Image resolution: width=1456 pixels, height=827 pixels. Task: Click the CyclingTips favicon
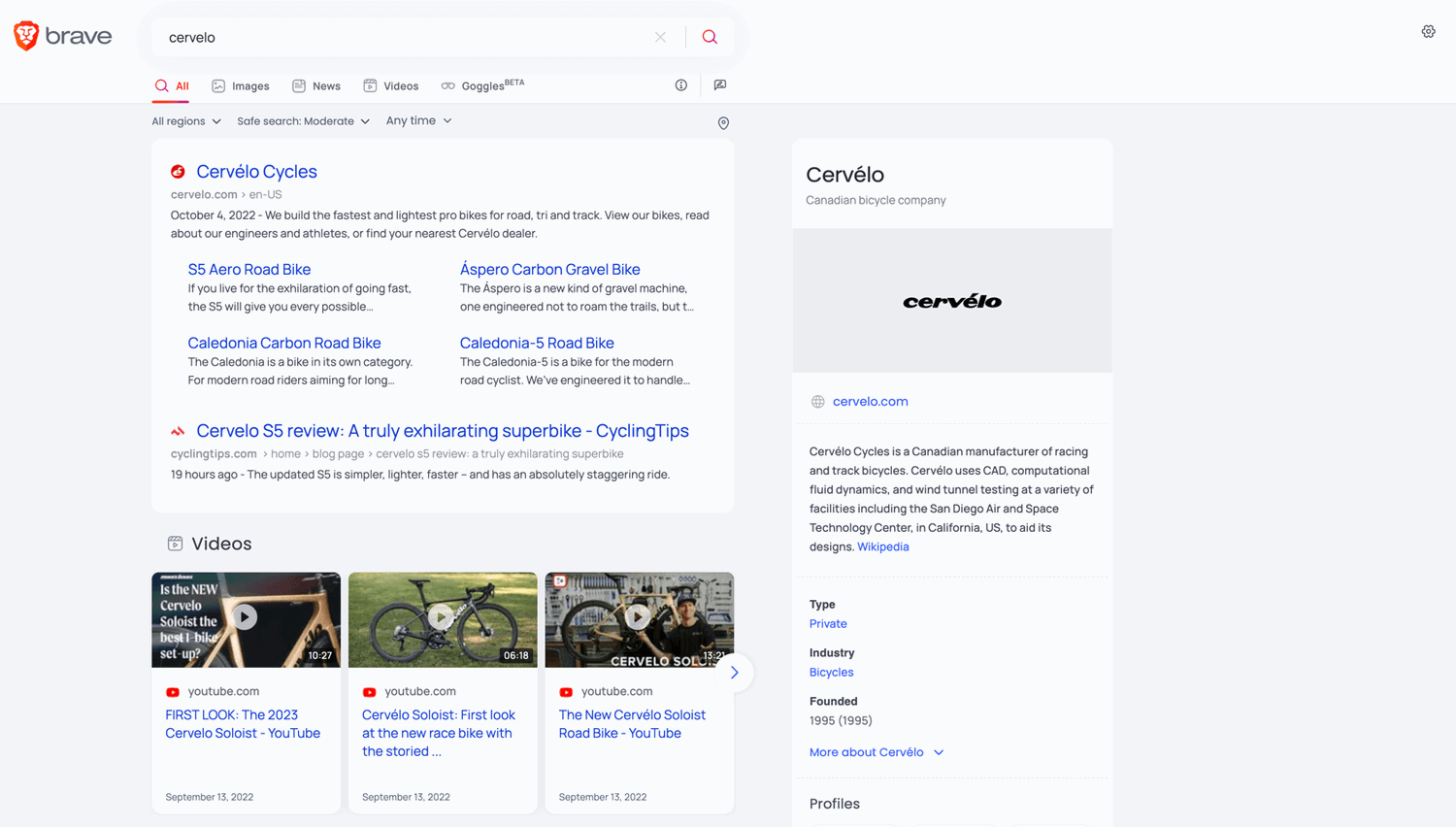[x=178, y=431]
